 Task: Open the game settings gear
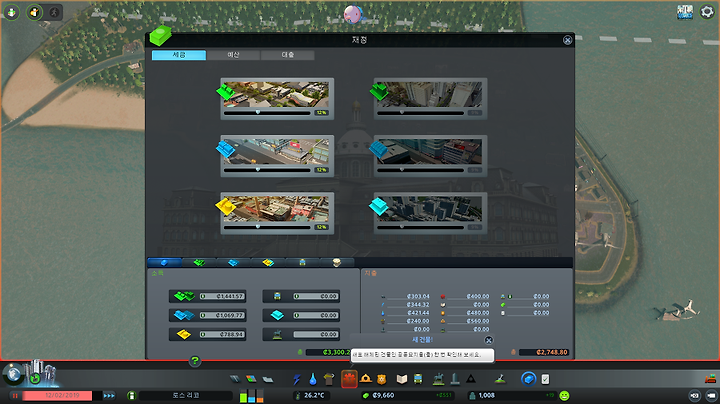707,11
